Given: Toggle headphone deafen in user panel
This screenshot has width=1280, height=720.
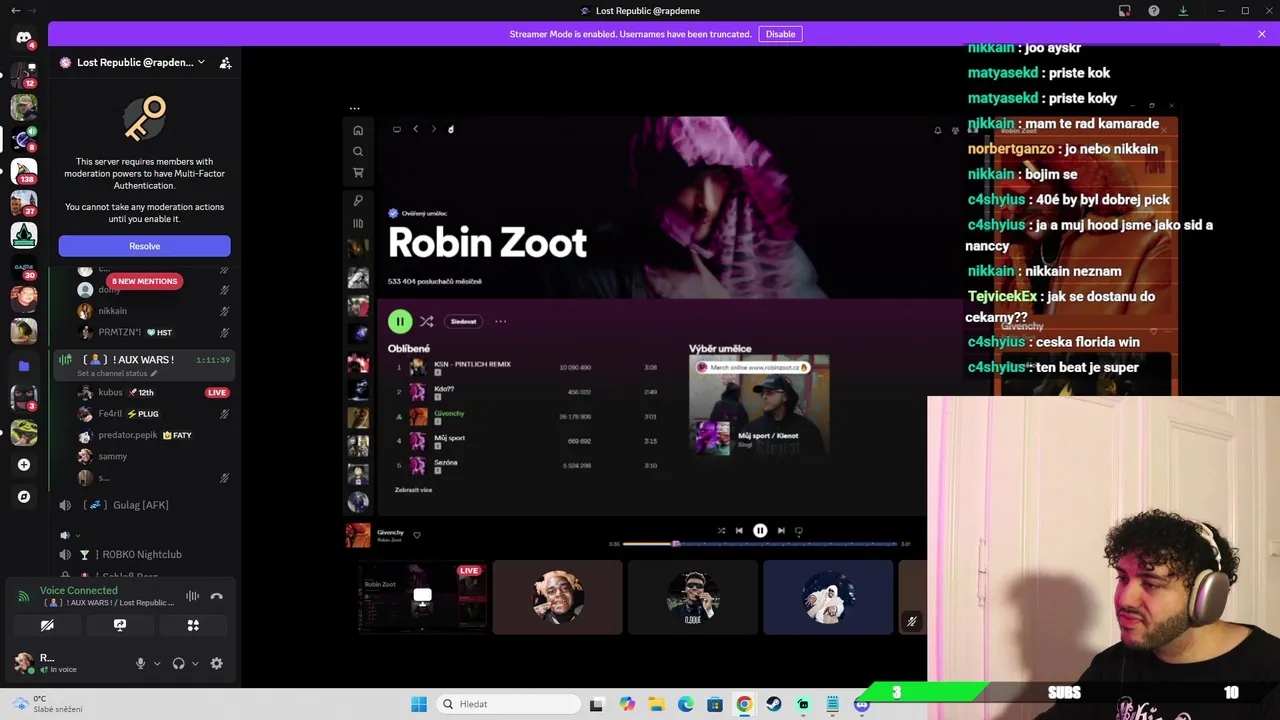Looking at the screenshot, I should pos(178,663).
